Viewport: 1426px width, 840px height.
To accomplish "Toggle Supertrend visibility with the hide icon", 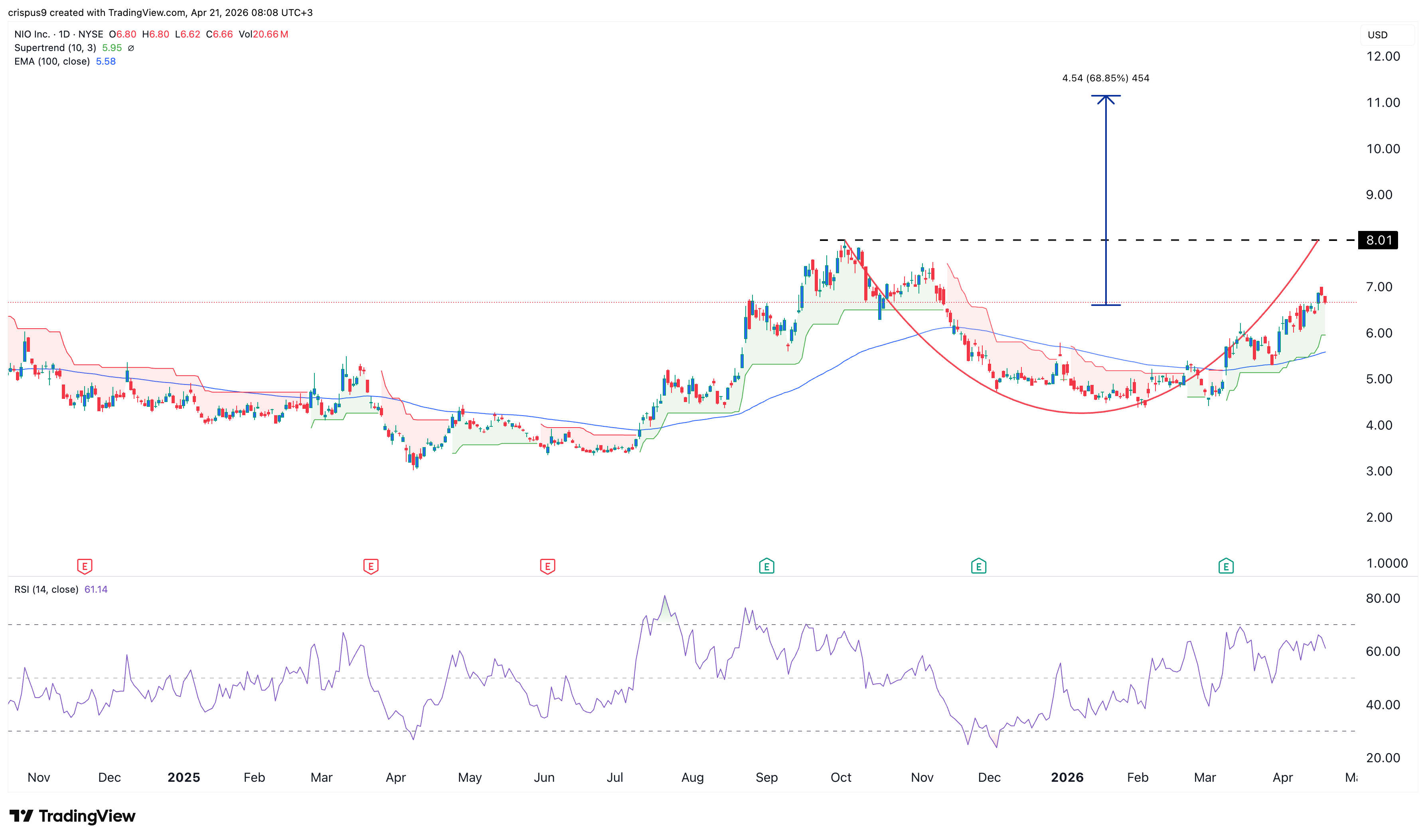I will pyautogui.click(x=131, y=48).
